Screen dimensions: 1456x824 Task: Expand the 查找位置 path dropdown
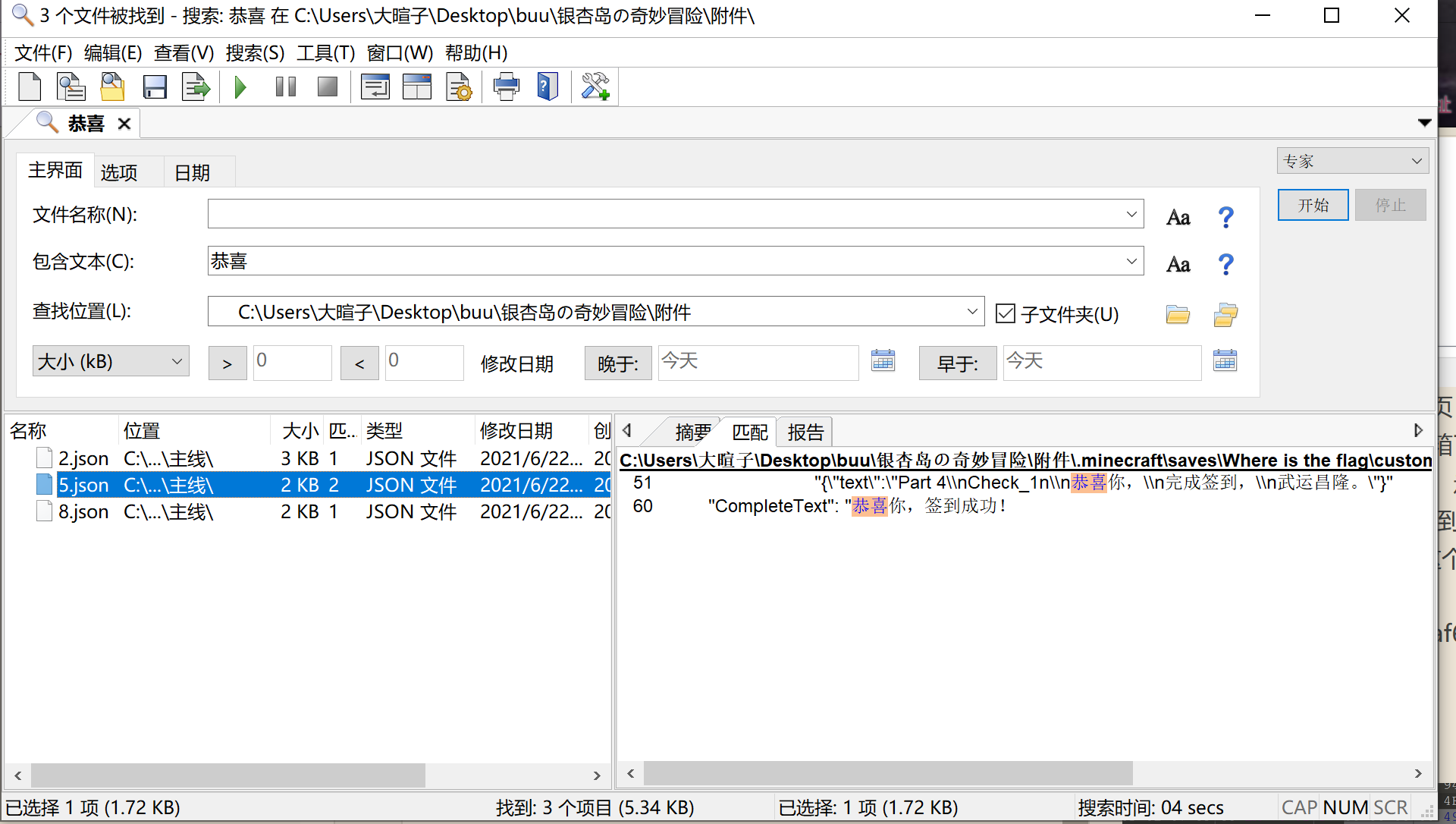click(x=971, y=312)
